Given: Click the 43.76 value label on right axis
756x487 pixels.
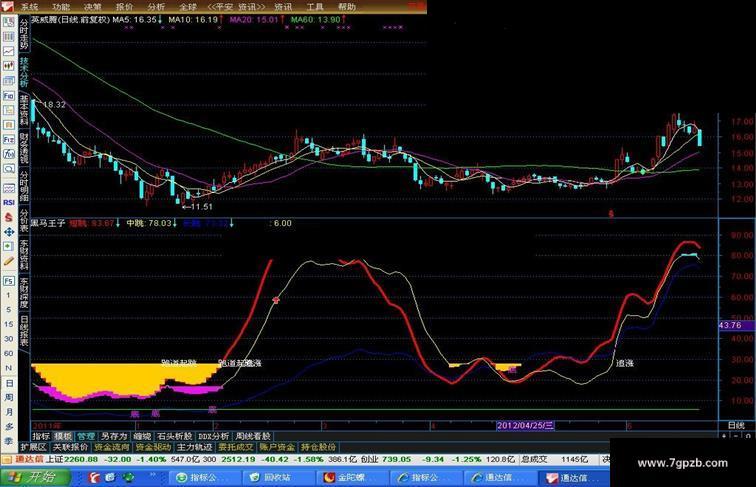Looking at the screenshot, I should point(737,325).
